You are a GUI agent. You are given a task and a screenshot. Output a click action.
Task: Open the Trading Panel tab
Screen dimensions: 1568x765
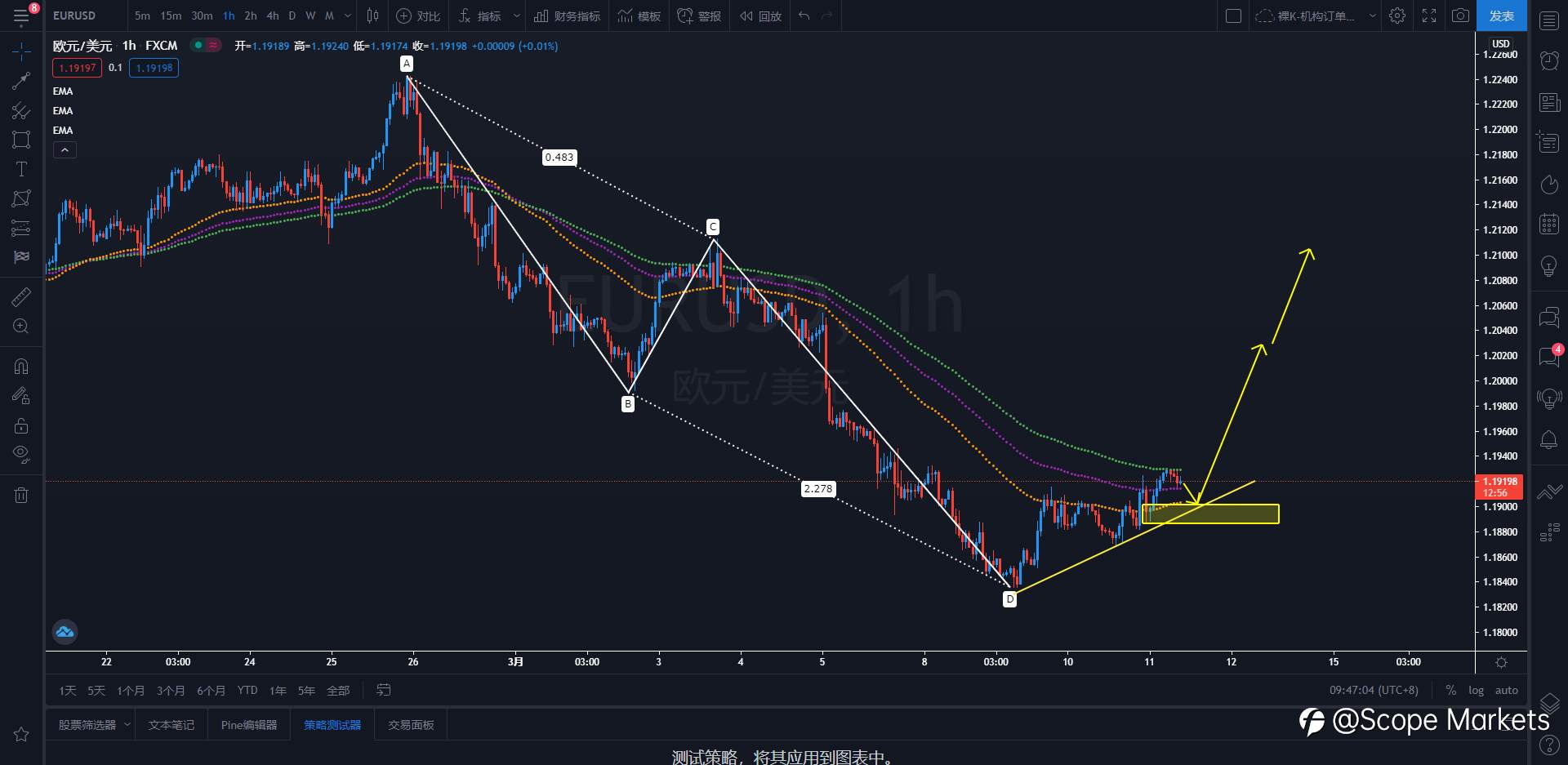pos(411,725)
